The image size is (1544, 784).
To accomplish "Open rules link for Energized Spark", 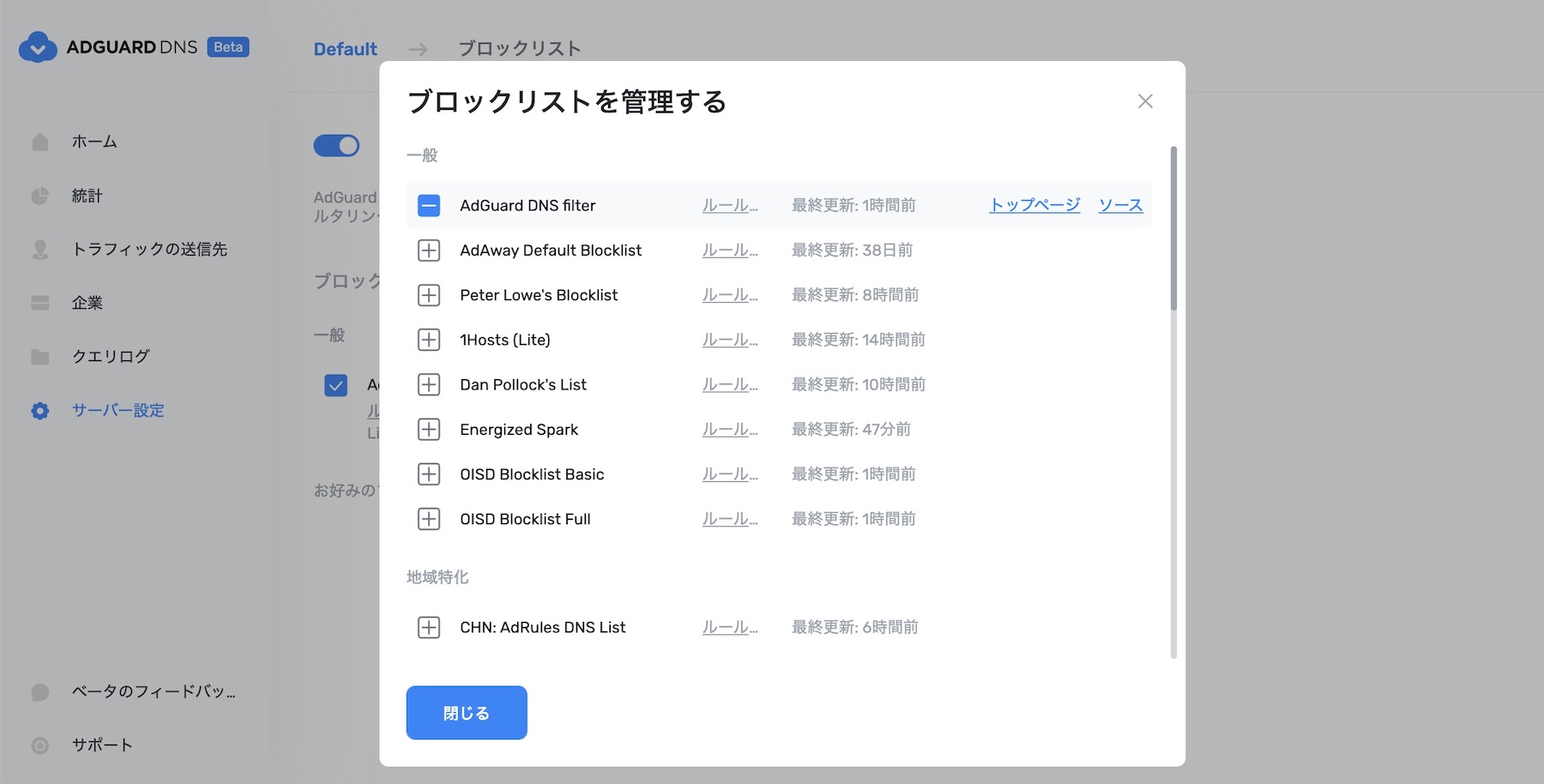I will coord(730,429).
